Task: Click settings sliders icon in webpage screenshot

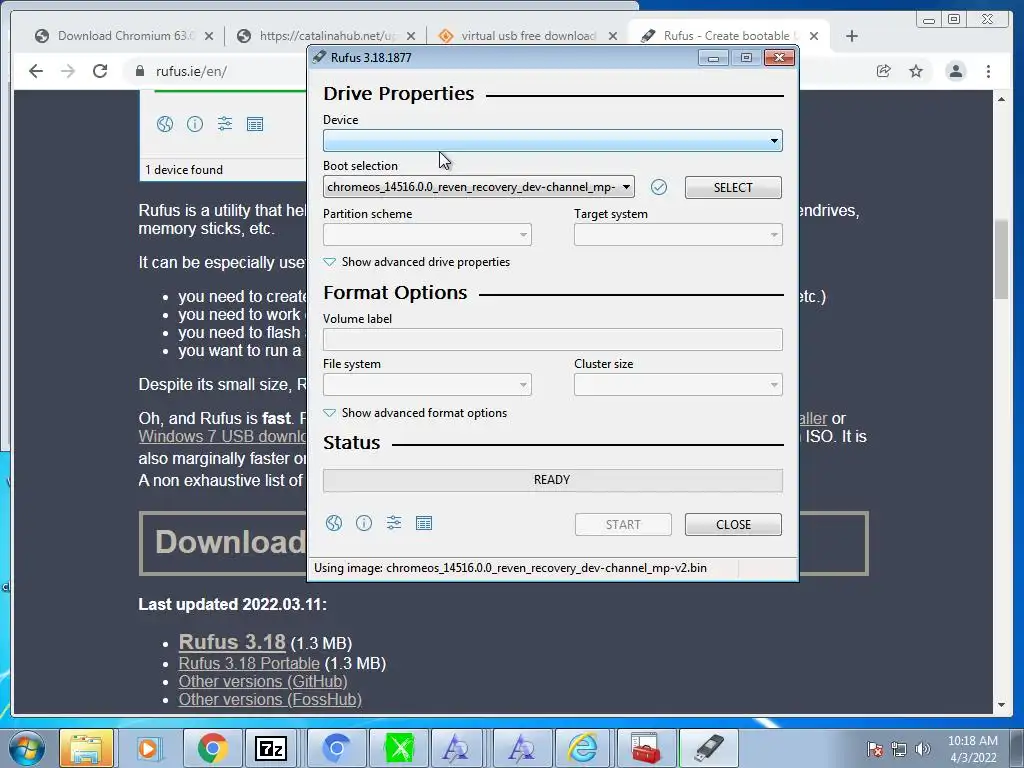Action: pos(225,124)
